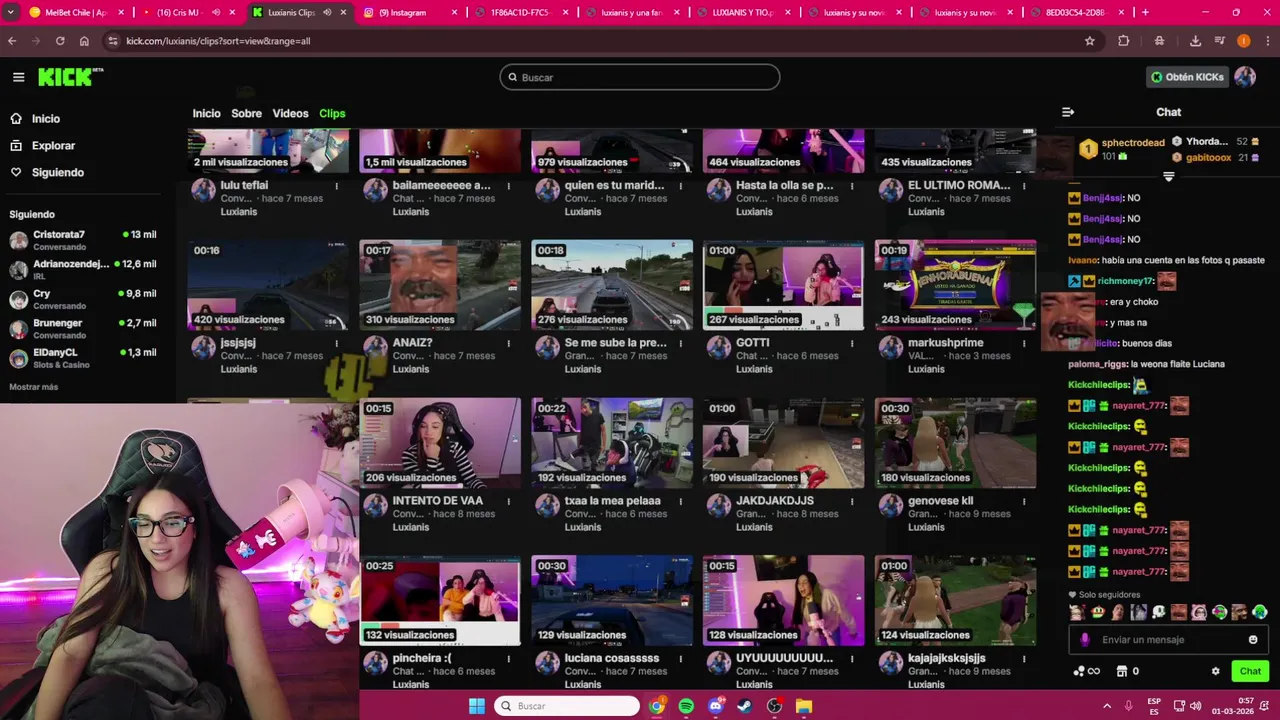This screenshot has height=720, width=1280.
Task: Open options menu for genovese kll clip
Action: (1024, 501)
